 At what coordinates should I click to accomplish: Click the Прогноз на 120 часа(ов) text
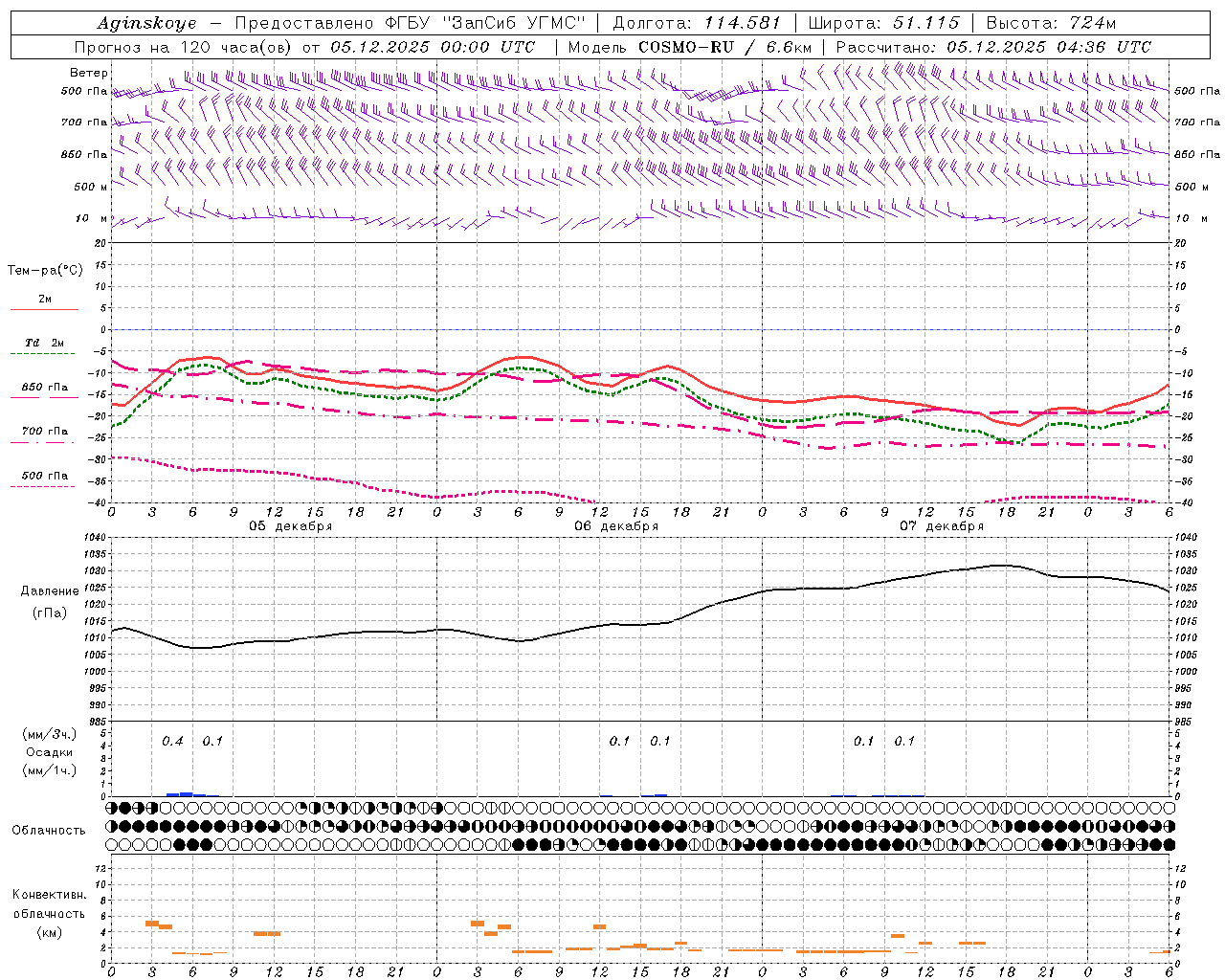pos(185,47)
